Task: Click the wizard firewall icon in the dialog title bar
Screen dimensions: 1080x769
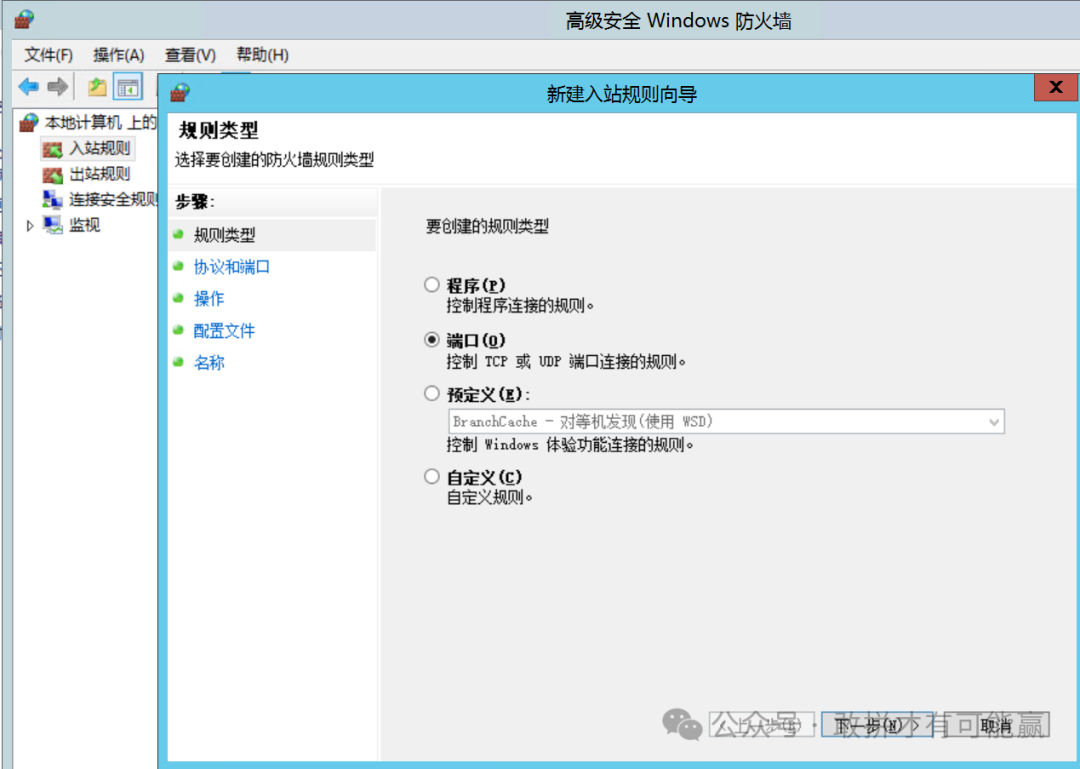Action: pyautogui.click(x=180, y=92)
